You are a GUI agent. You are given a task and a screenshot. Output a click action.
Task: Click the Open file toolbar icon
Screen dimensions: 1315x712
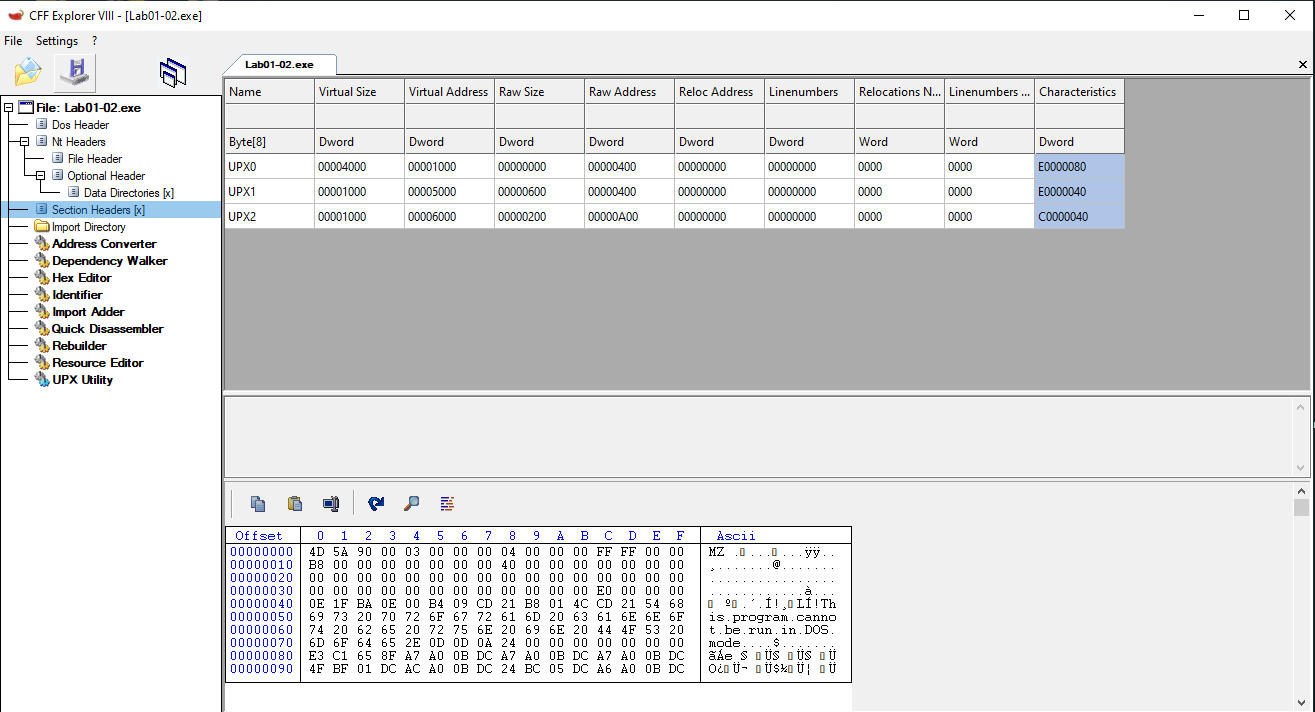pos(28,72)
